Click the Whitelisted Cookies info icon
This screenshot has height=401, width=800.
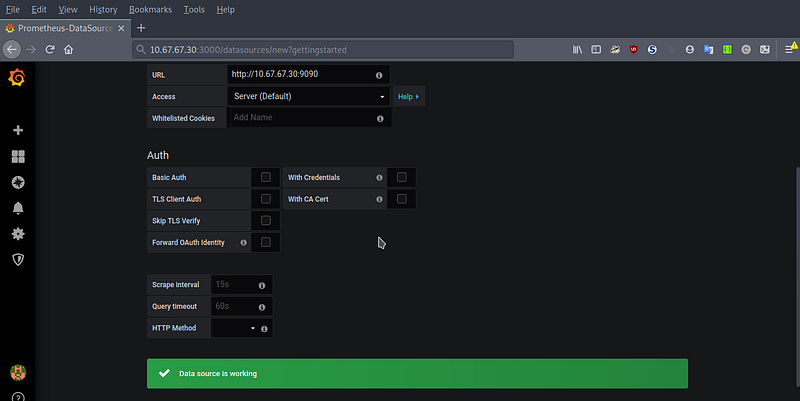coord(380,118)
